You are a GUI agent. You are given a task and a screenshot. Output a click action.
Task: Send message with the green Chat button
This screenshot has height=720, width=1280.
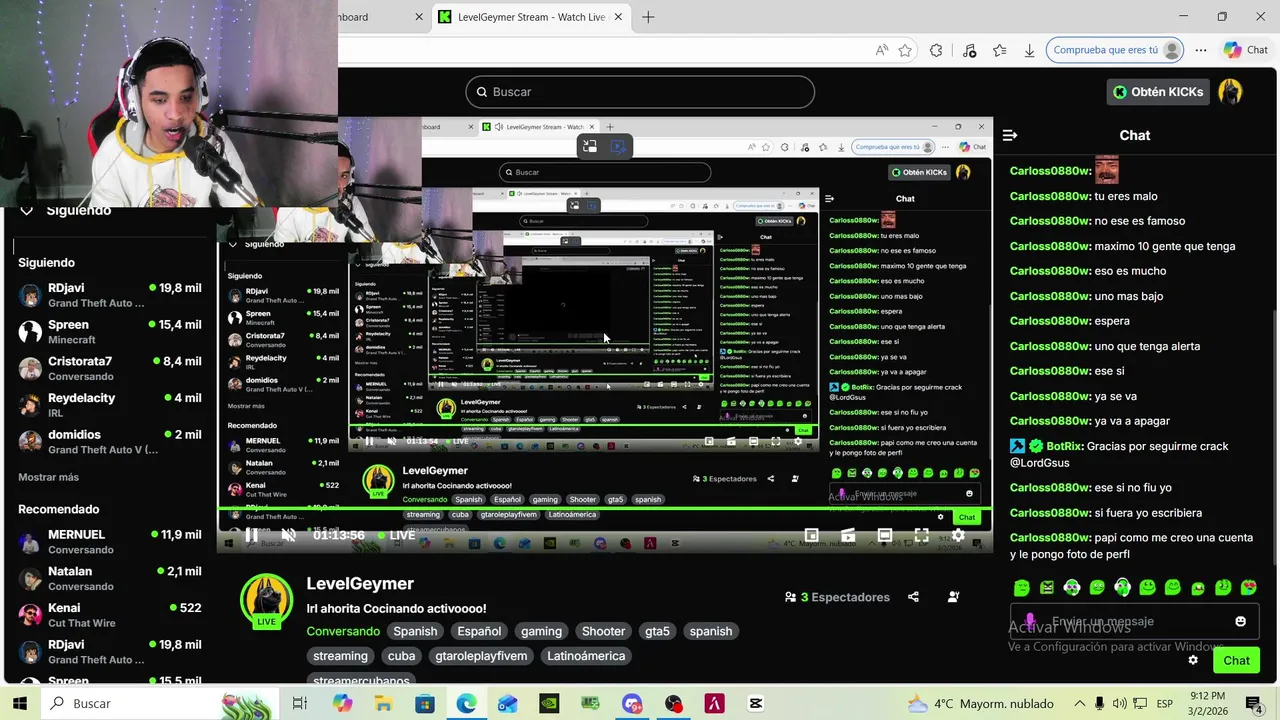[1236, 660]
